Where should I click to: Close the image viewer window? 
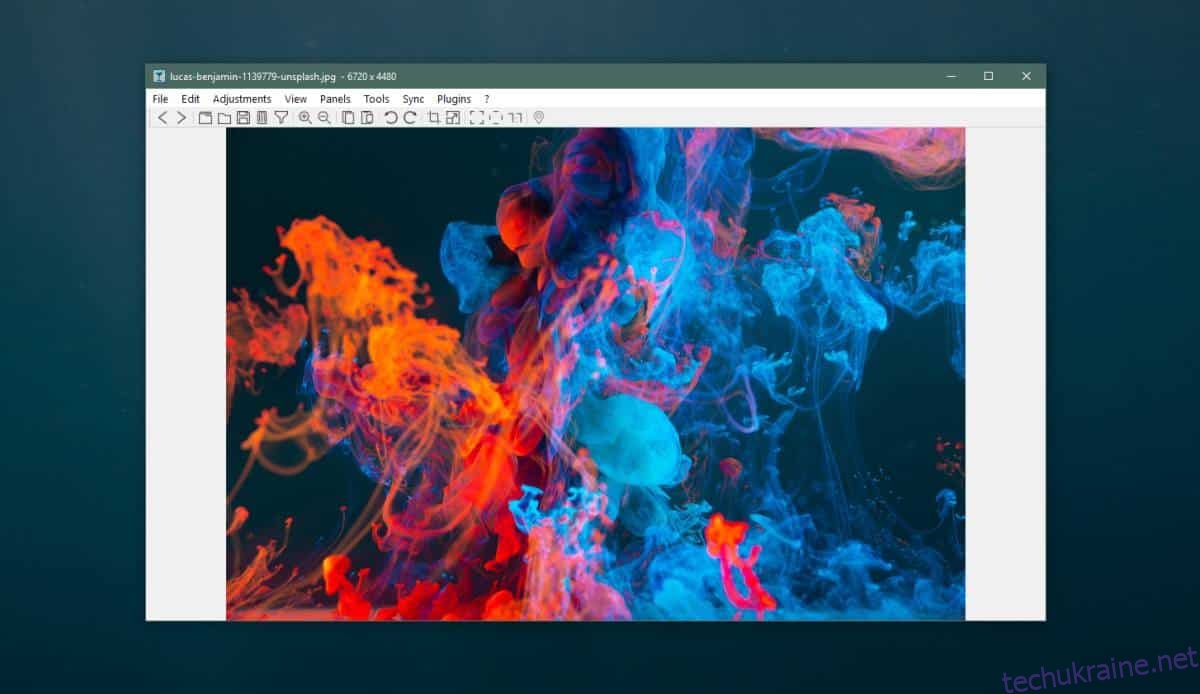click(1026, 76)
